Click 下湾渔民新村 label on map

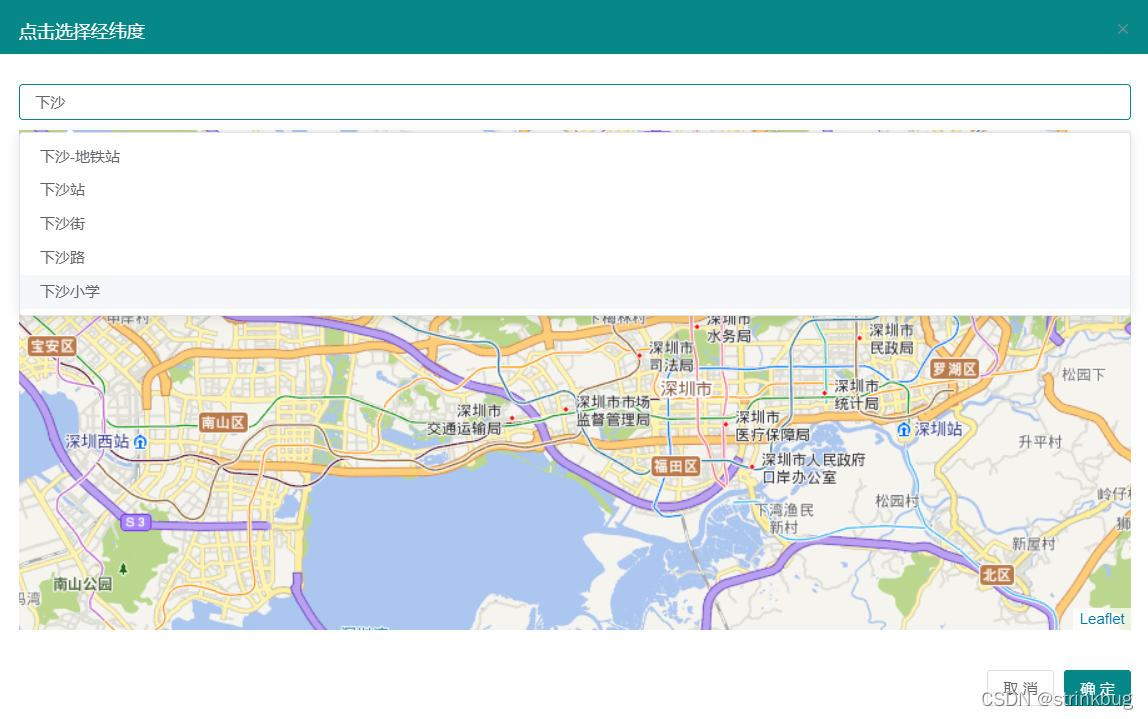(x=784, y=518)
